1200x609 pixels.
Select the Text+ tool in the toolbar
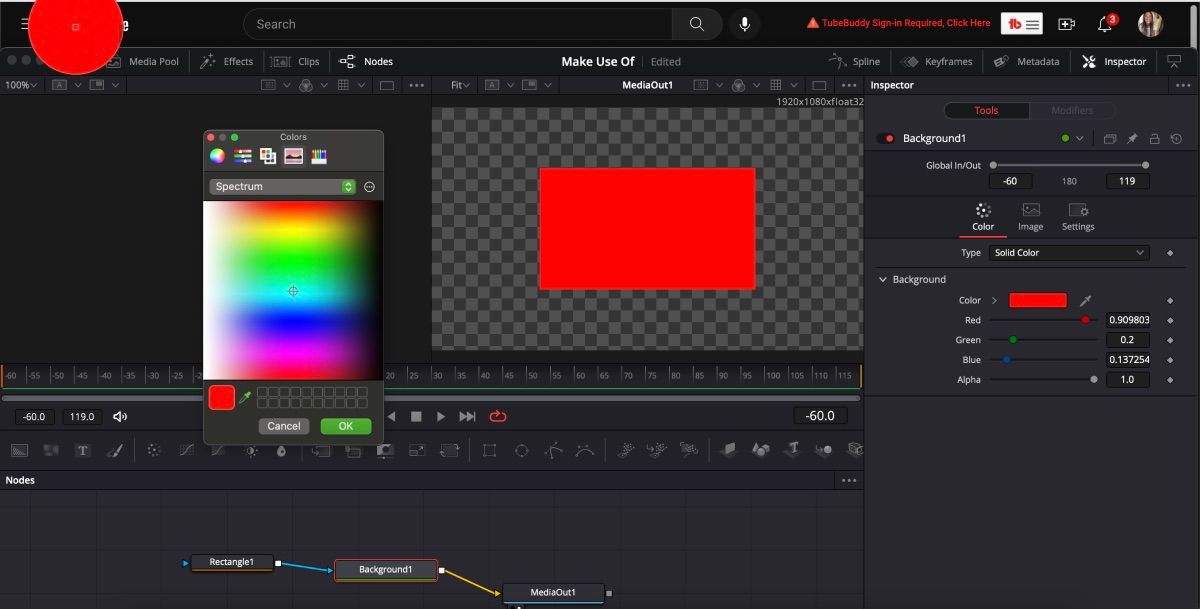coord(83,450)
